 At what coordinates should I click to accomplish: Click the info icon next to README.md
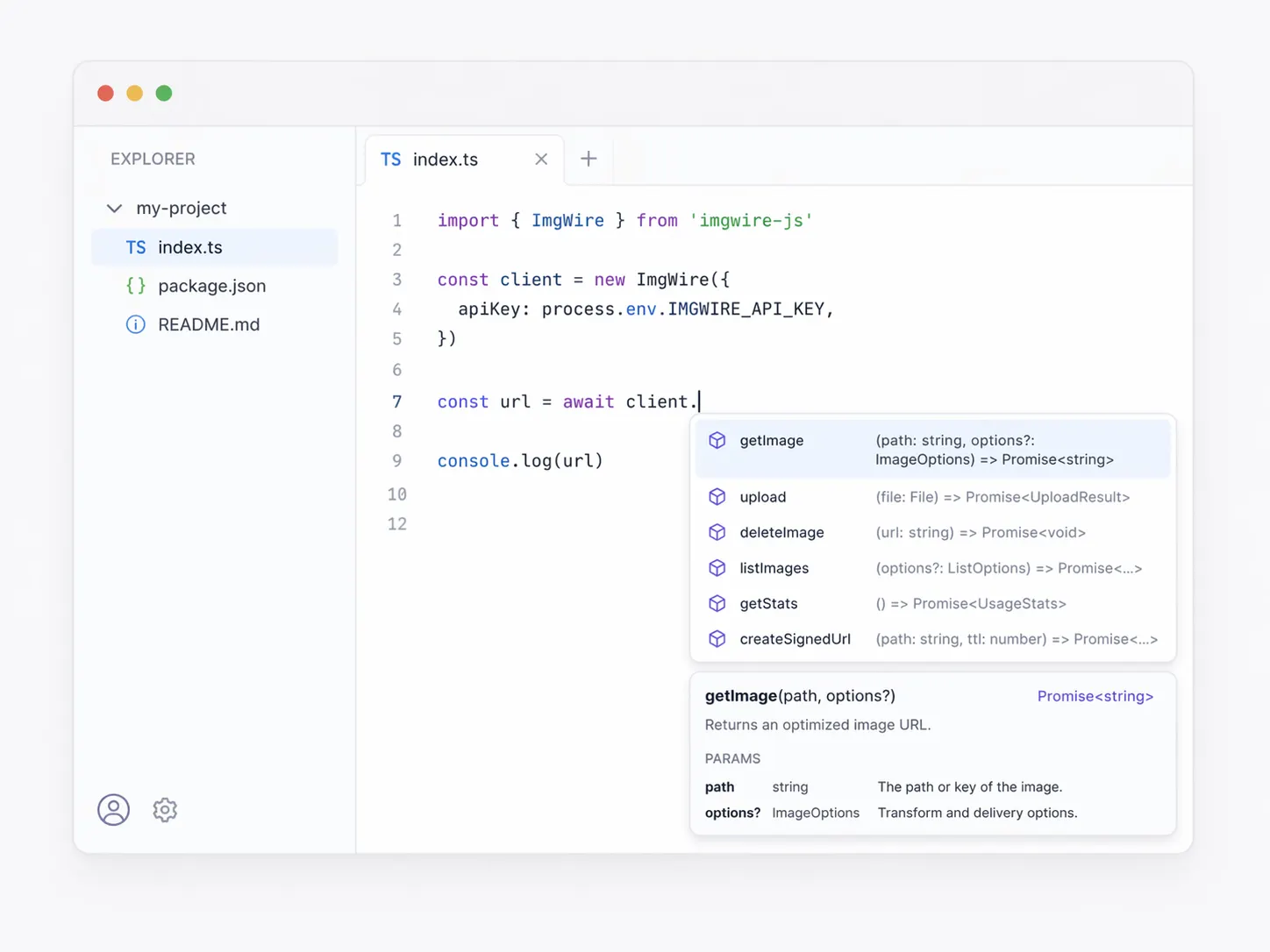tap(136, 324)
